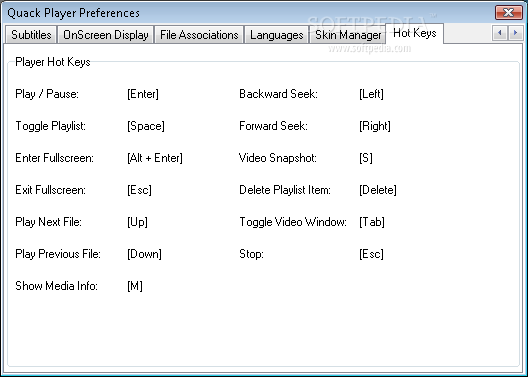The width and height of the screenshot is (528, 377).
Task: Click the 'Video Snapshot:' label
Action: (x=278, y=158)
